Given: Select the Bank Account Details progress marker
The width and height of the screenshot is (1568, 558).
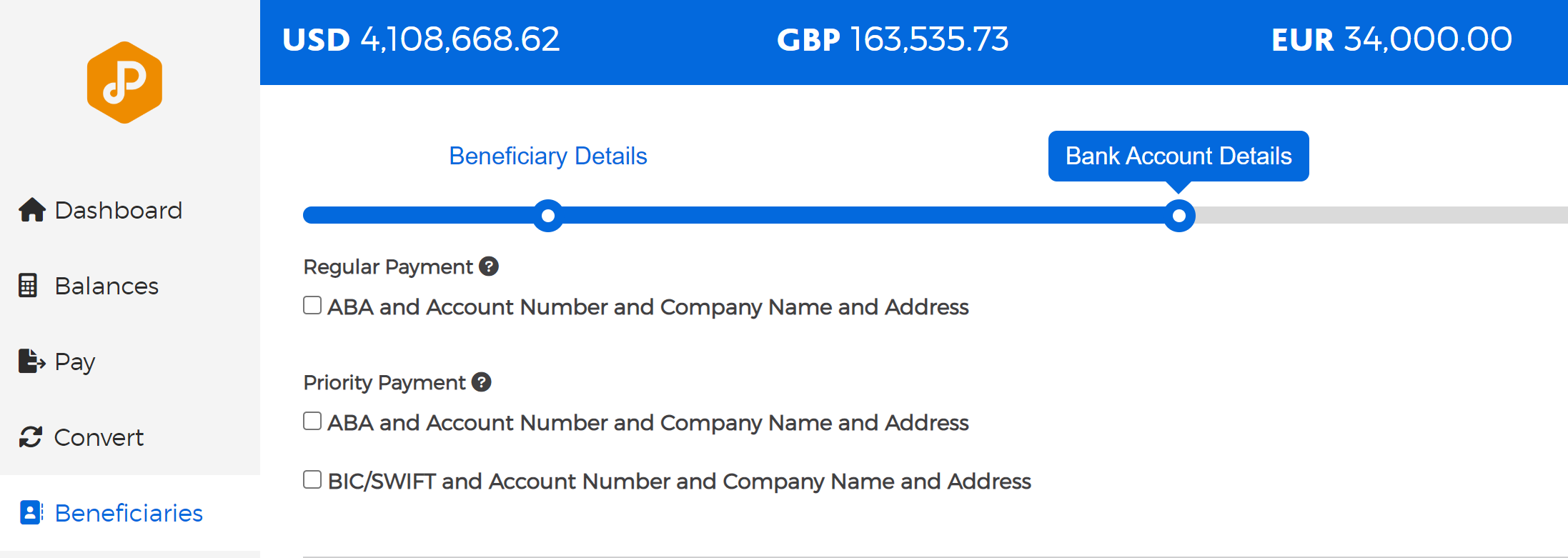Looking at the screenshot, I should [1179, 216].
